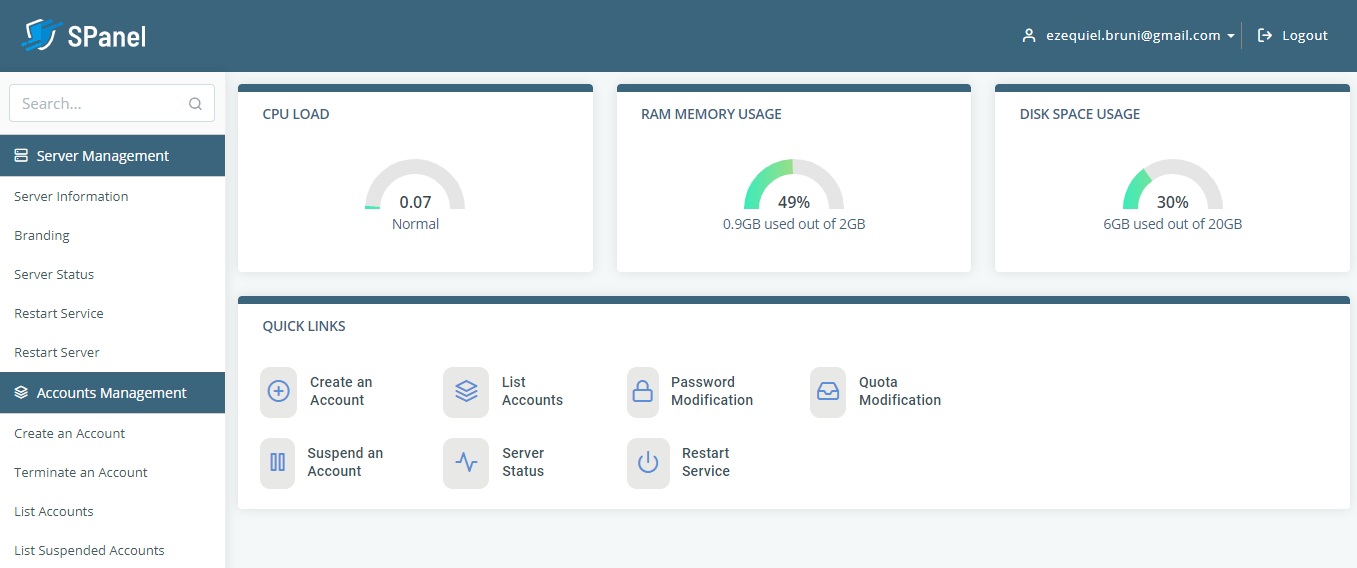Click the Restart Service quick link text

point(706,462)
